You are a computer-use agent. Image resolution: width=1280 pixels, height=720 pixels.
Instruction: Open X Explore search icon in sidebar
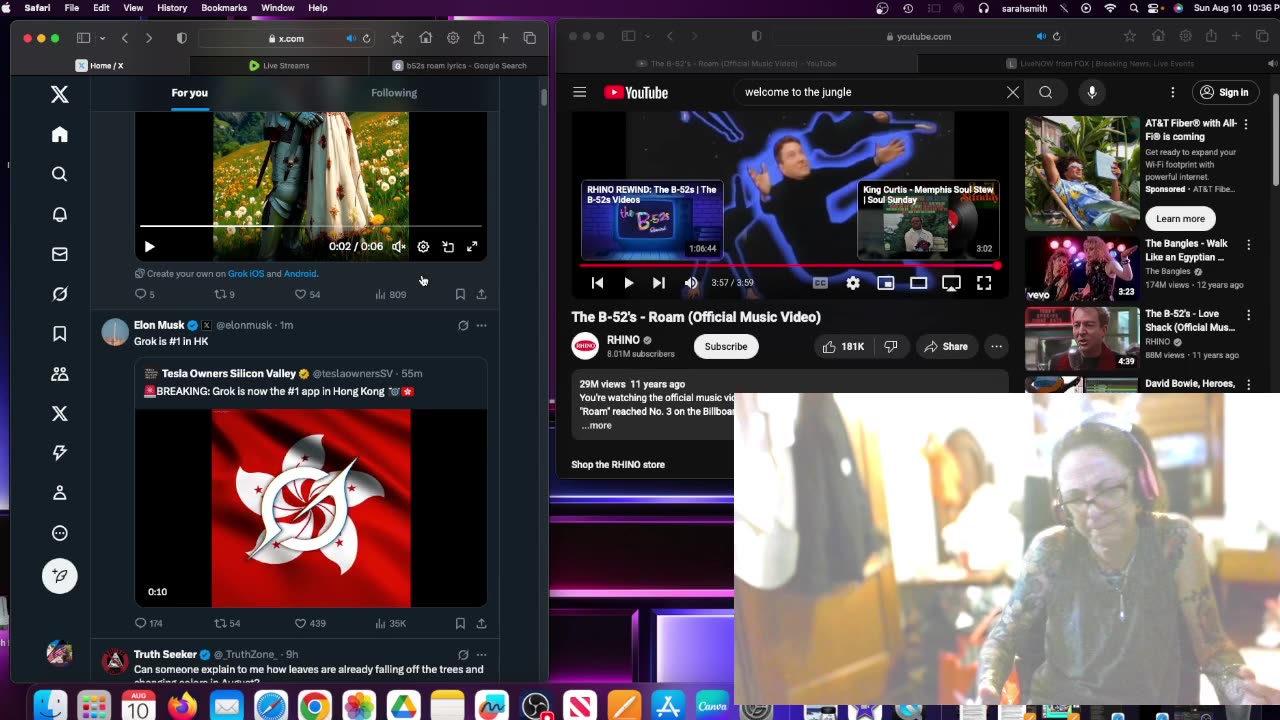pos(60,174)
